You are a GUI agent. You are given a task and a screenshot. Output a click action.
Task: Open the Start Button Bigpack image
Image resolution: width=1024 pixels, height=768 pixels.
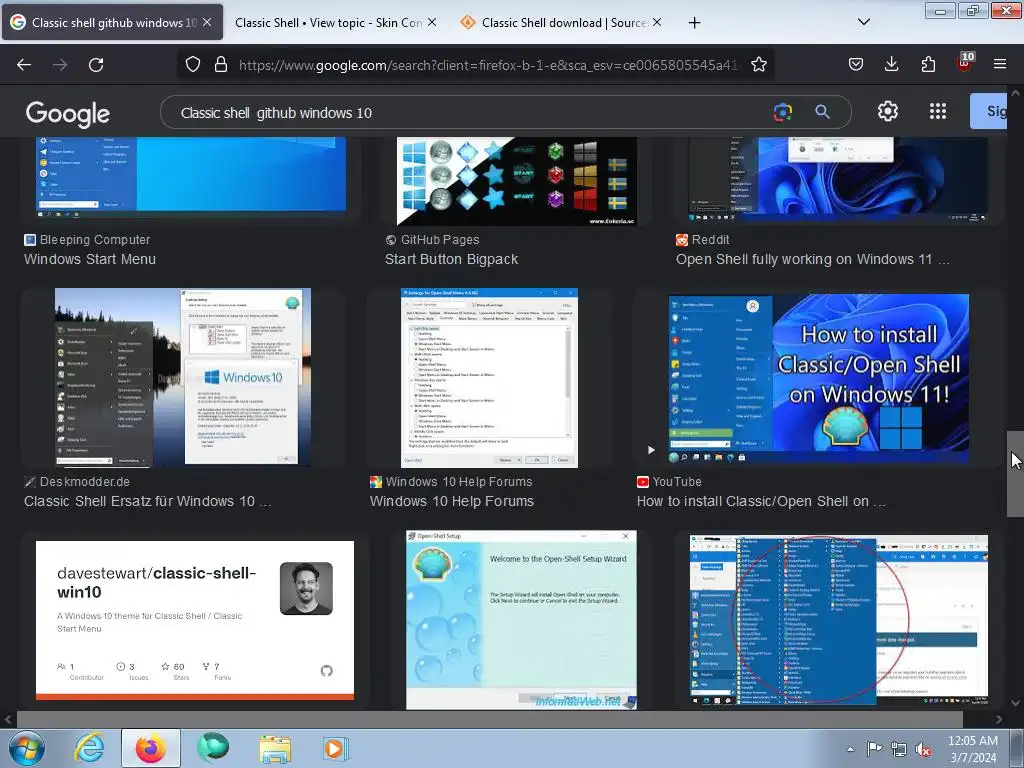517,182
